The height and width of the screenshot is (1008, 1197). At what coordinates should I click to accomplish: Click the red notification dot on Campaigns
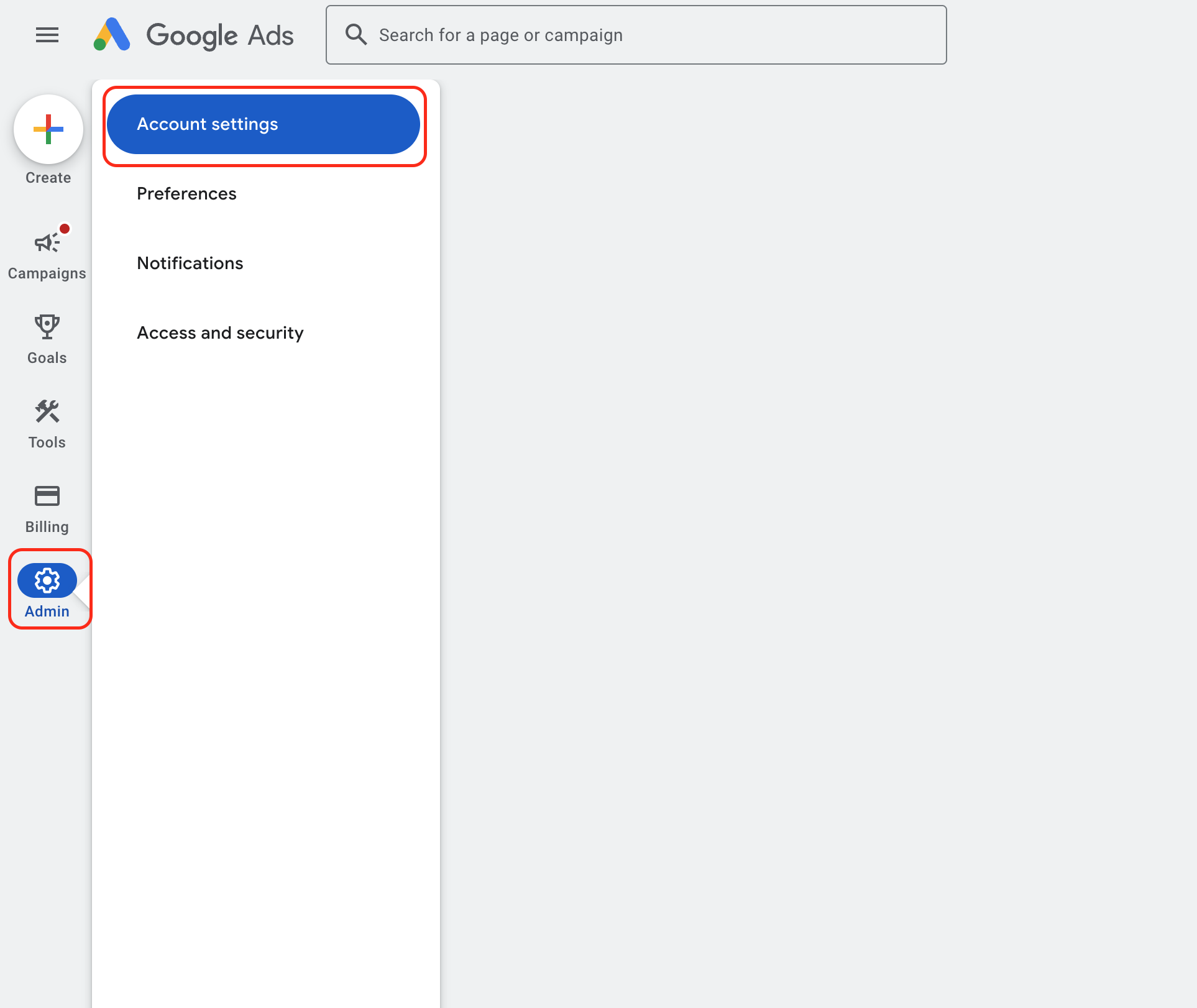point(65,229)
